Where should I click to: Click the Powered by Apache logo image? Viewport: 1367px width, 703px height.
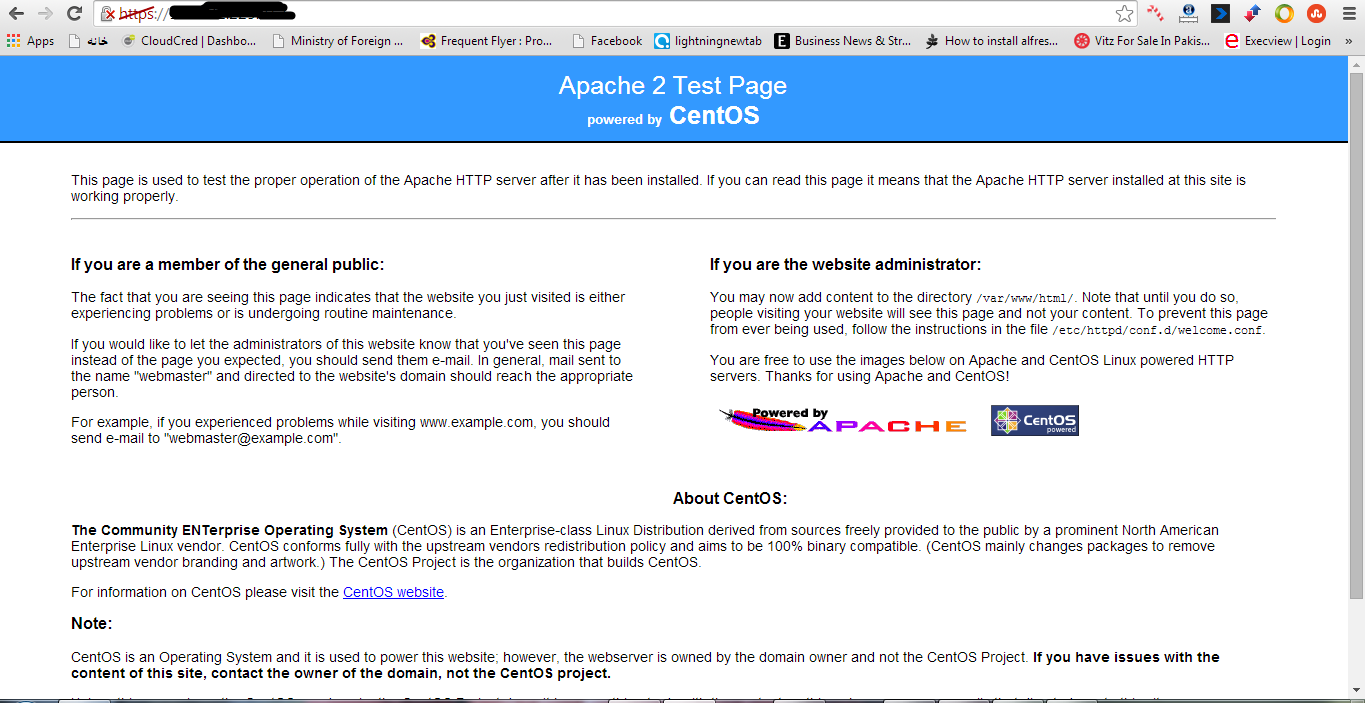(843, 420)
